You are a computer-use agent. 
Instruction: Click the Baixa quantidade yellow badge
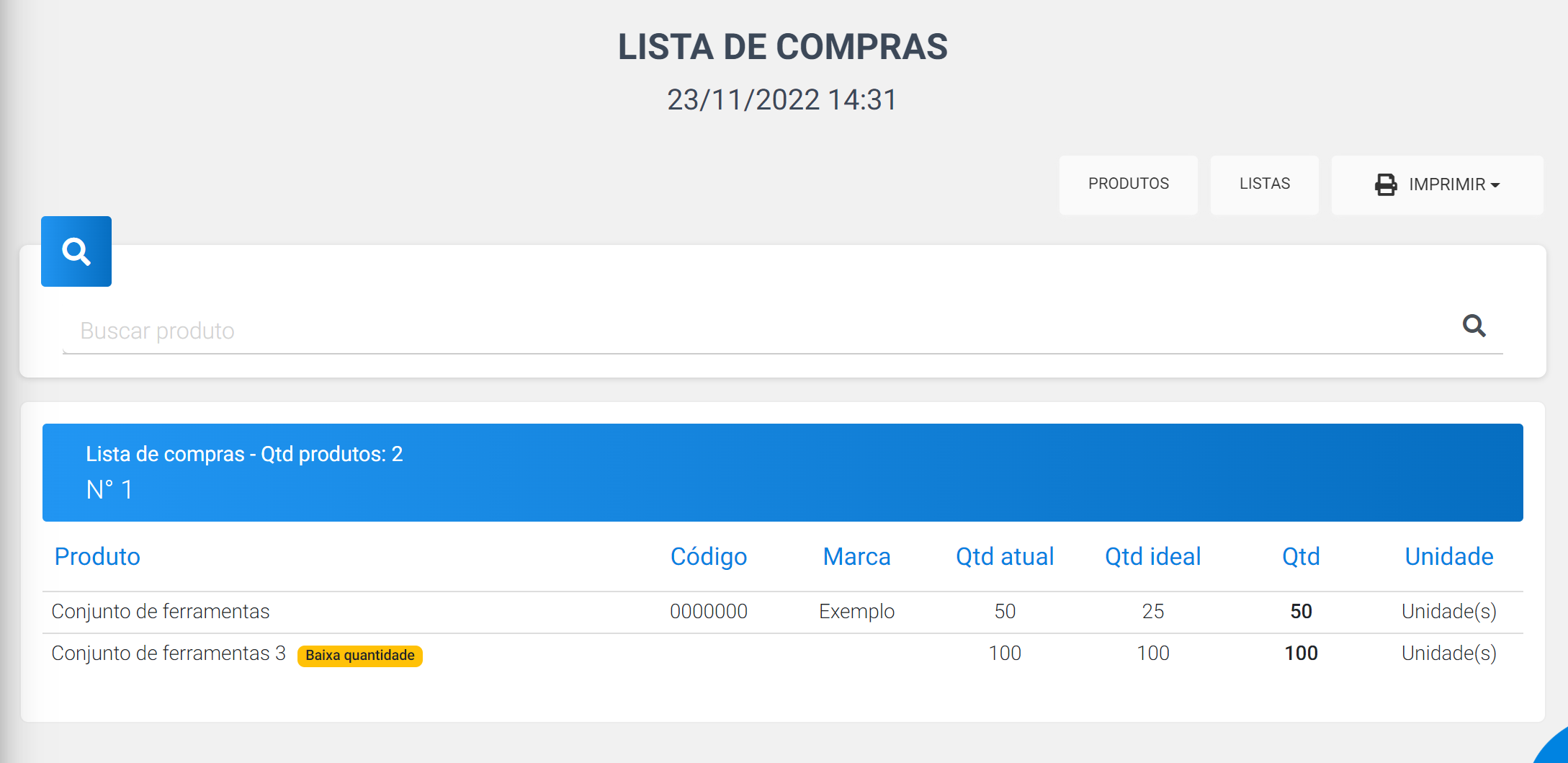point(360,656)
